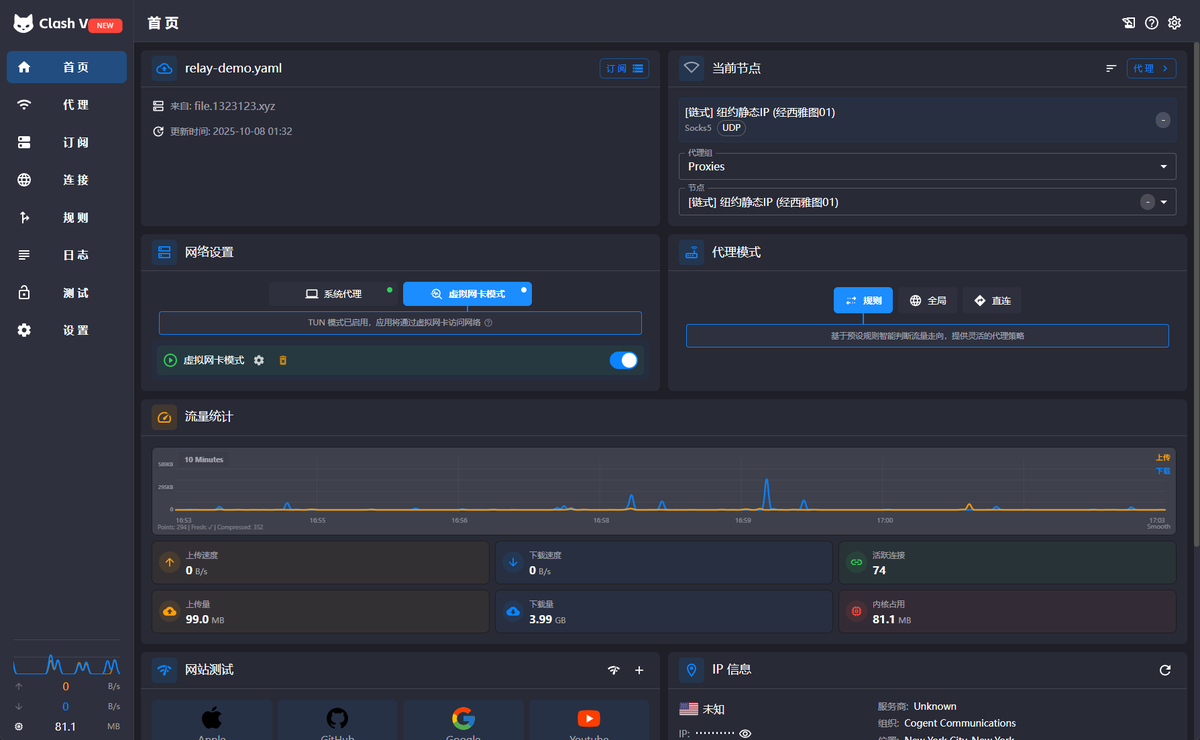Click the plus icon to add test site
The width and height of the screenshot is (1200, 740).
pyautogui.click(x=639, y=670)
